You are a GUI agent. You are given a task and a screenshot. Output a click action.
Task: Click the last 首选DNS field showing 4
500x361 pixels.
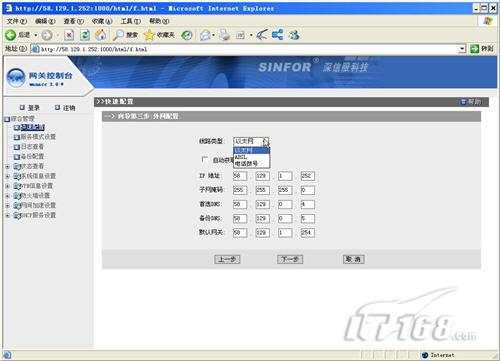(308, 204)
